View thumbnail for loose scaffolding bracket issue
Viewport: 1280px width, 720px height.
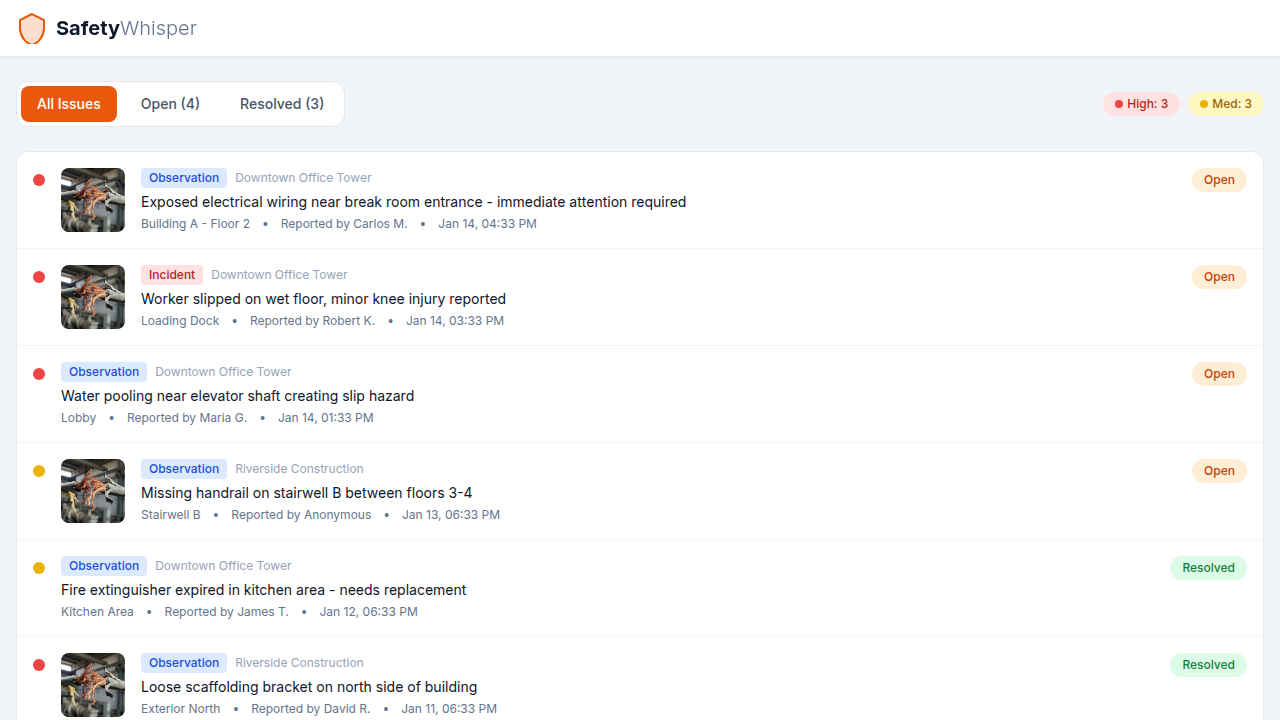(x=93, y=685)
